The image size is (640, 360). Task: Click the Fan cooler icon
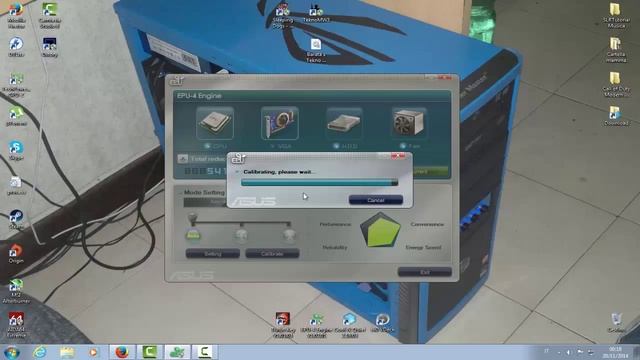click(409, 123)
